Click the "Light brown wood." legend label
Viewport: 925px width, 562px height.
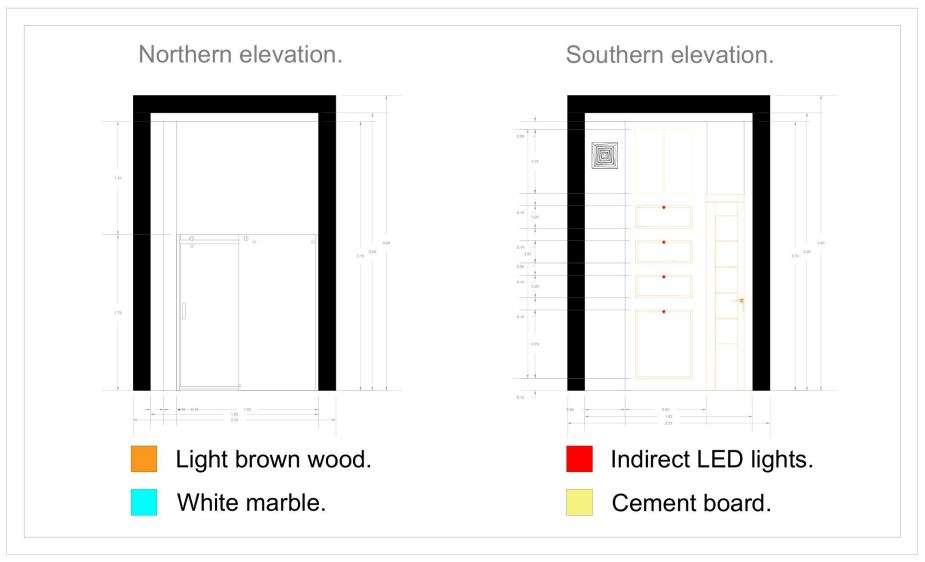click(273, 460)
